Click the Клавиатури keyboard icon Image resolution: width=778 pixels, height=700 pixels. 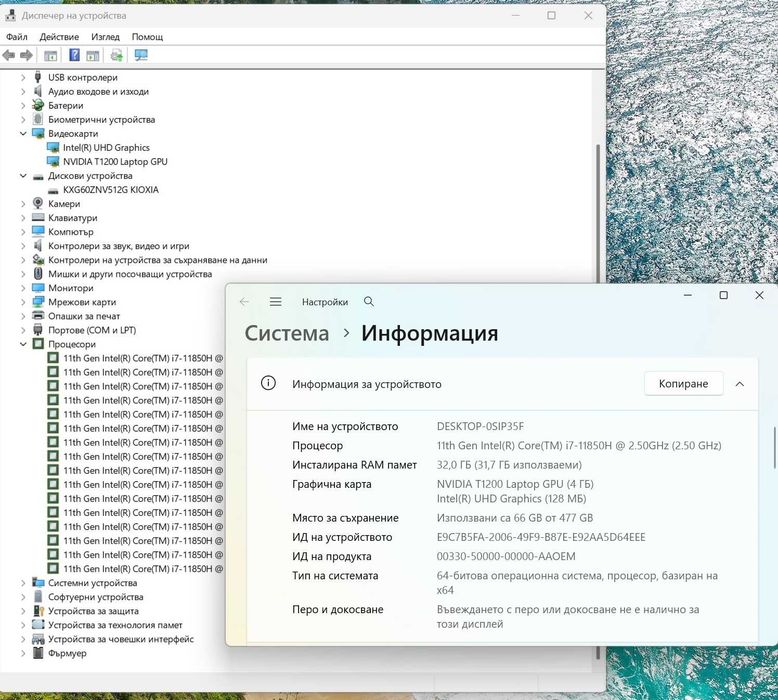38,217
